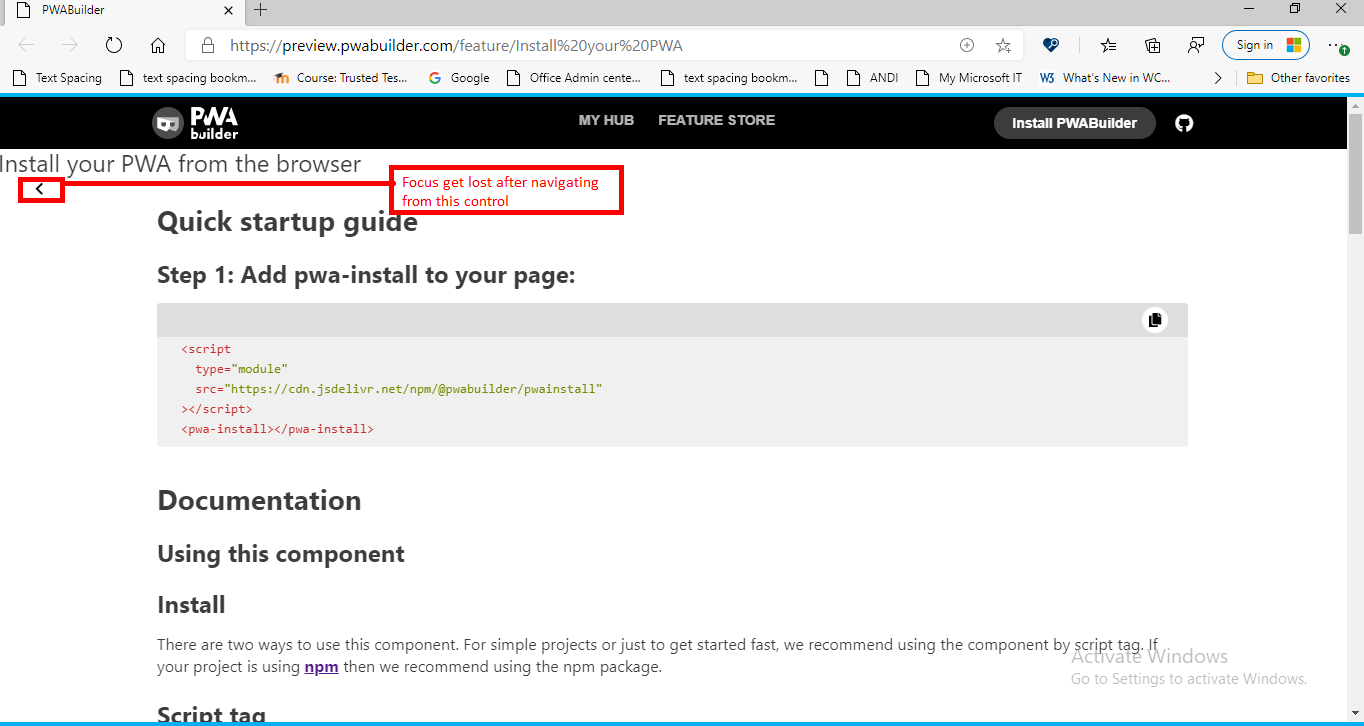The image size is (1364, 726).
Task: Add this page to favorites
Action: point(1003,45)
